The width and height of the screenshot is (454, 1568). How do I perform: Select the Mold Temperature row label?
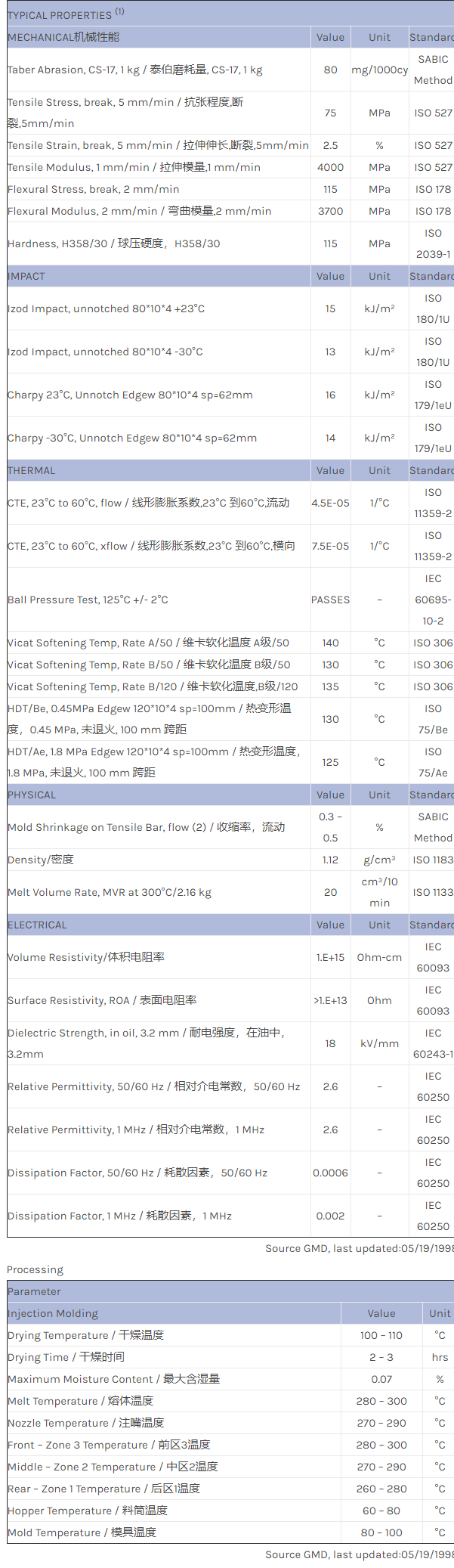click(82, 1532)
